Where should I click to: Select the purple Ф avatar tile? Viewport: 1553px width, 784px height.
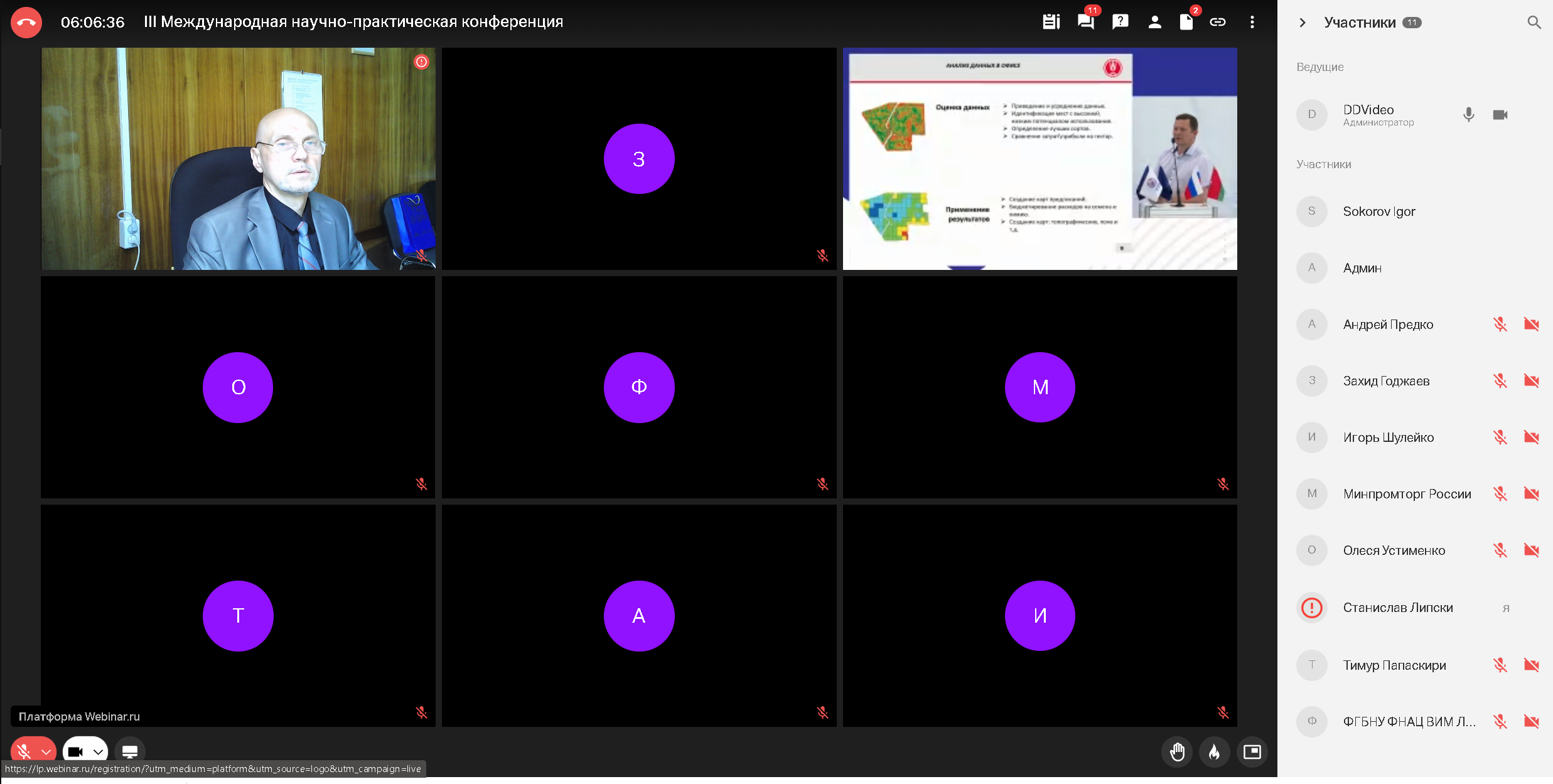(x=639, y=387)
